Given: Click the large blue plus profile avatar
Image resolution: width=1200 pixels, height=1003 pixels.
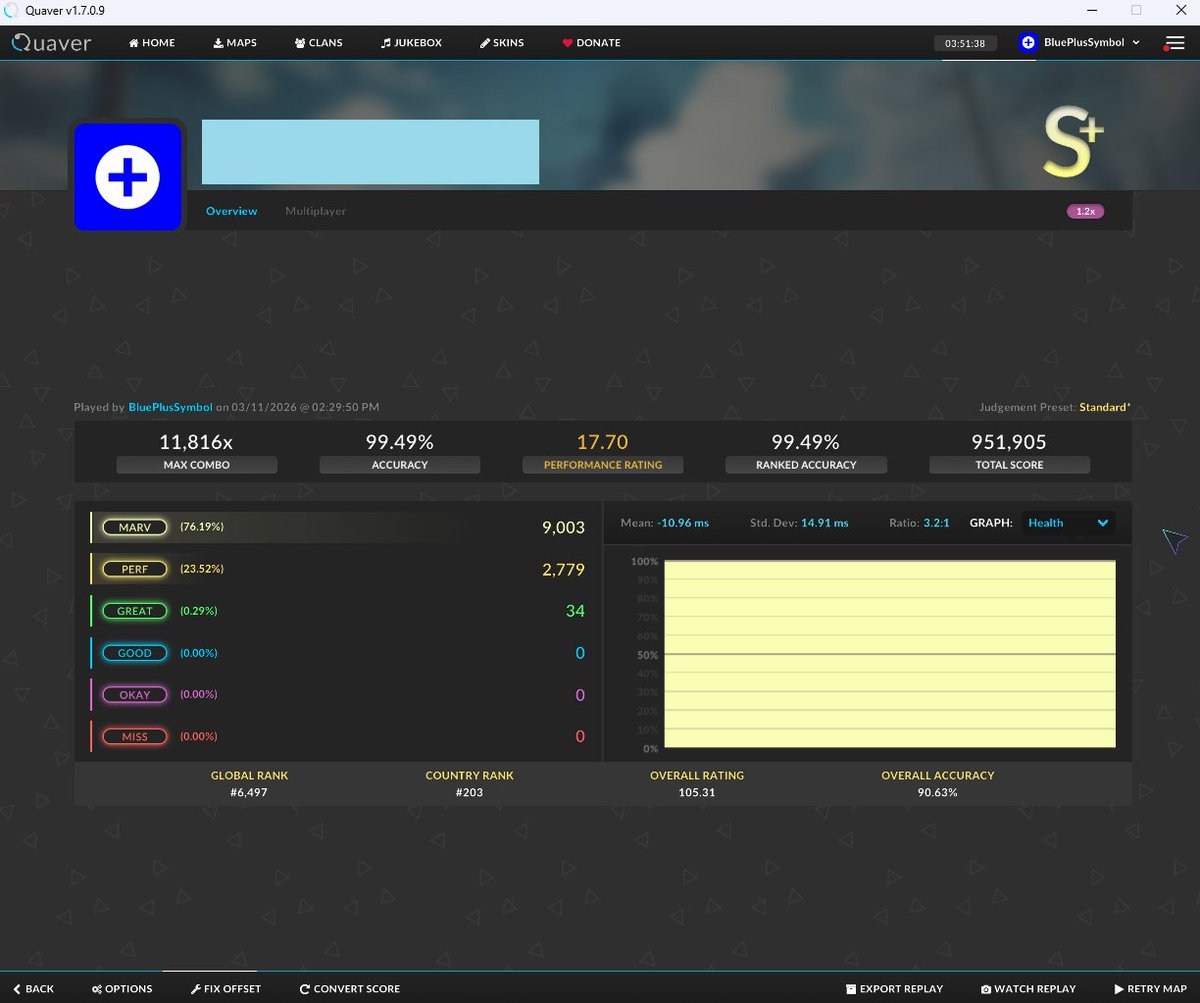Looking at the screenshot, I should [x=127, y=176].
